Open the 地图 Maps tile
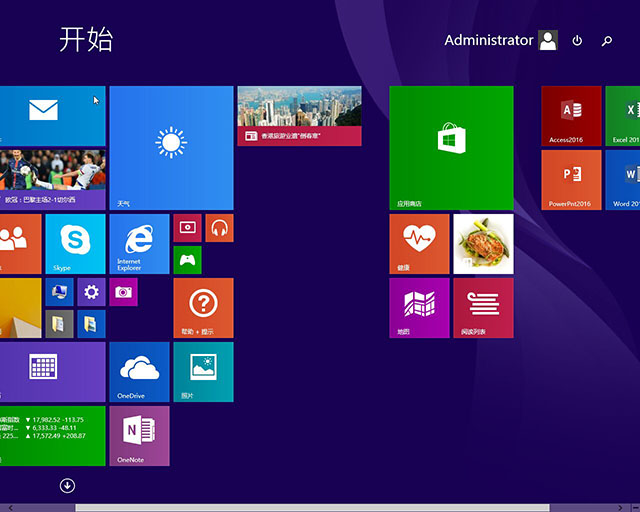 [x=419, y=308]
